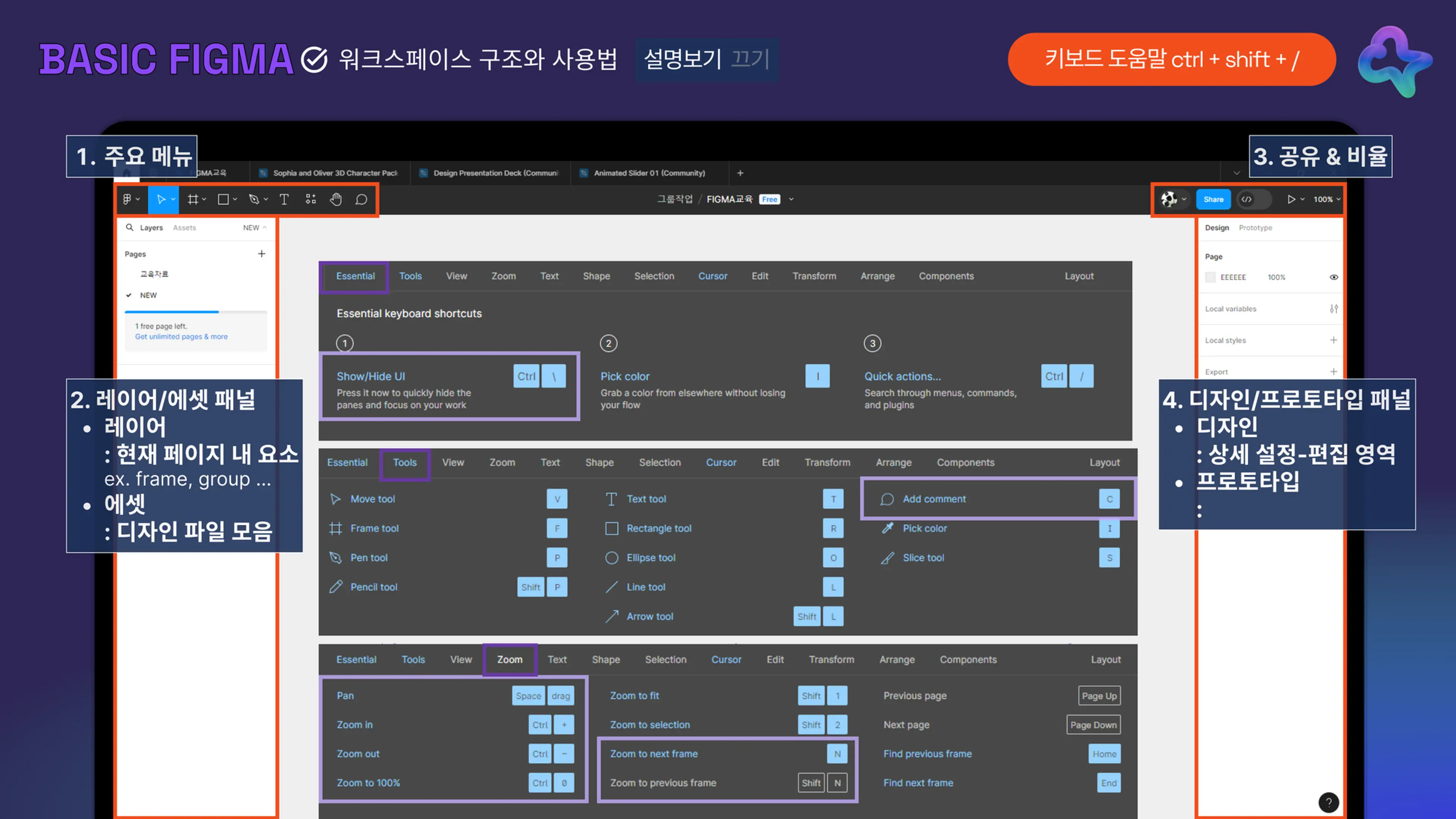Expand the tabs overflow chevron in the tab bar

[1237, 173]
